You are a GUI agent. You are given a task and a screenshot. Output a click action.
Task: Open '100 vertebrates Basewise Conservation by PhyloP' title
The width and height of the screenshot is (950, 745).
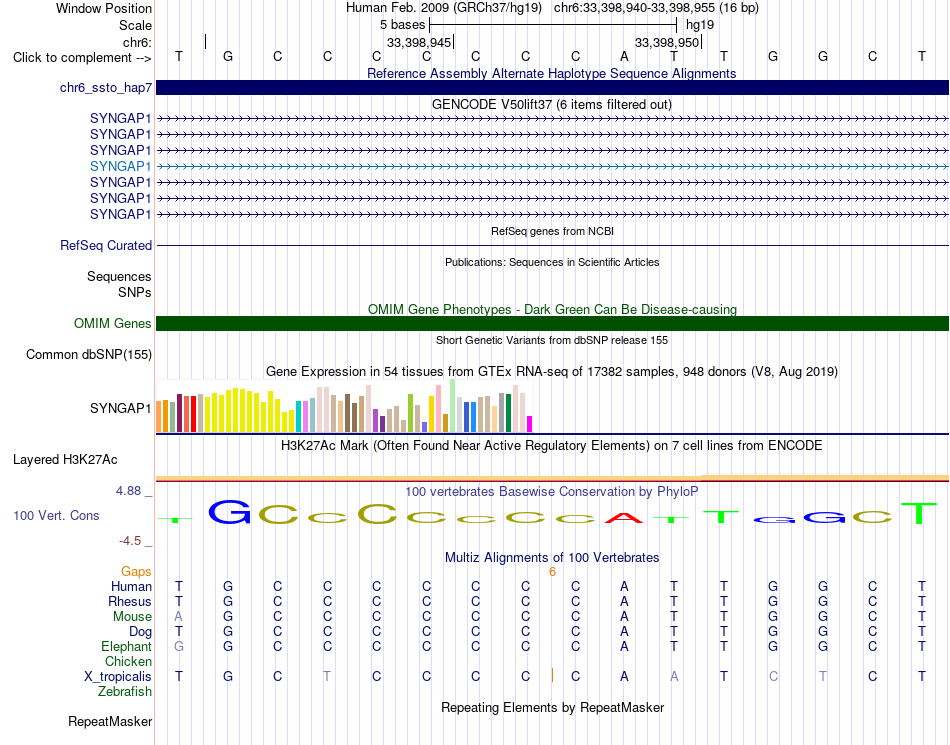[x=551, y=491]
